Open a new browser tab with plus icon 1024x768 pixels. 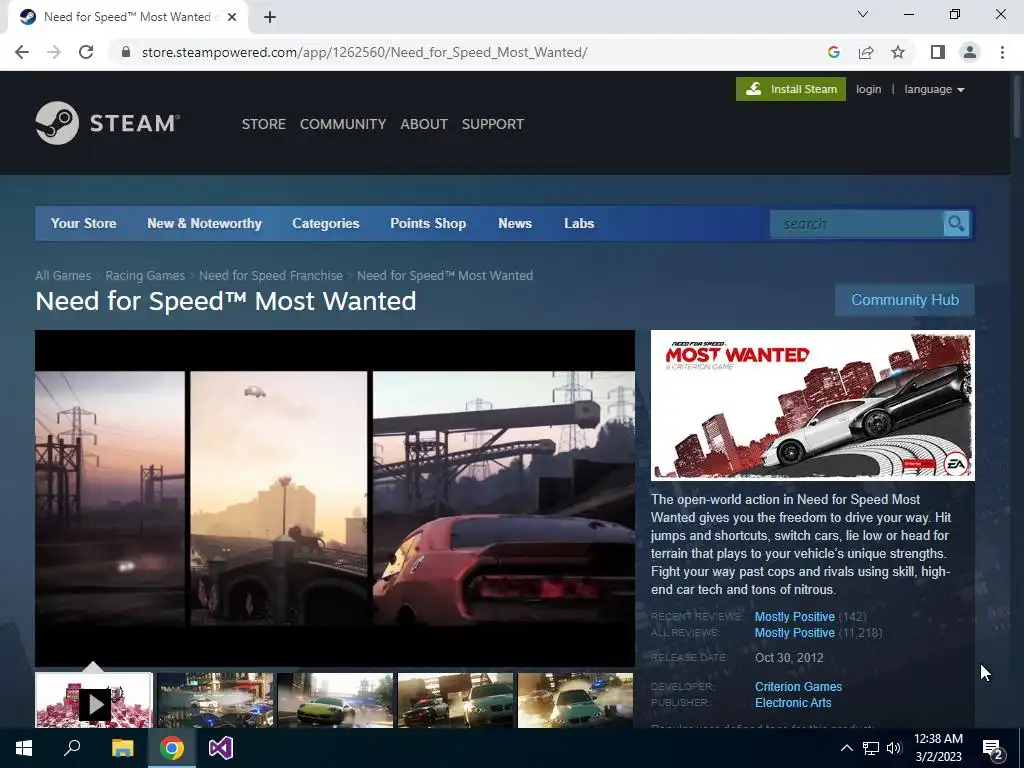click(270, 18)
